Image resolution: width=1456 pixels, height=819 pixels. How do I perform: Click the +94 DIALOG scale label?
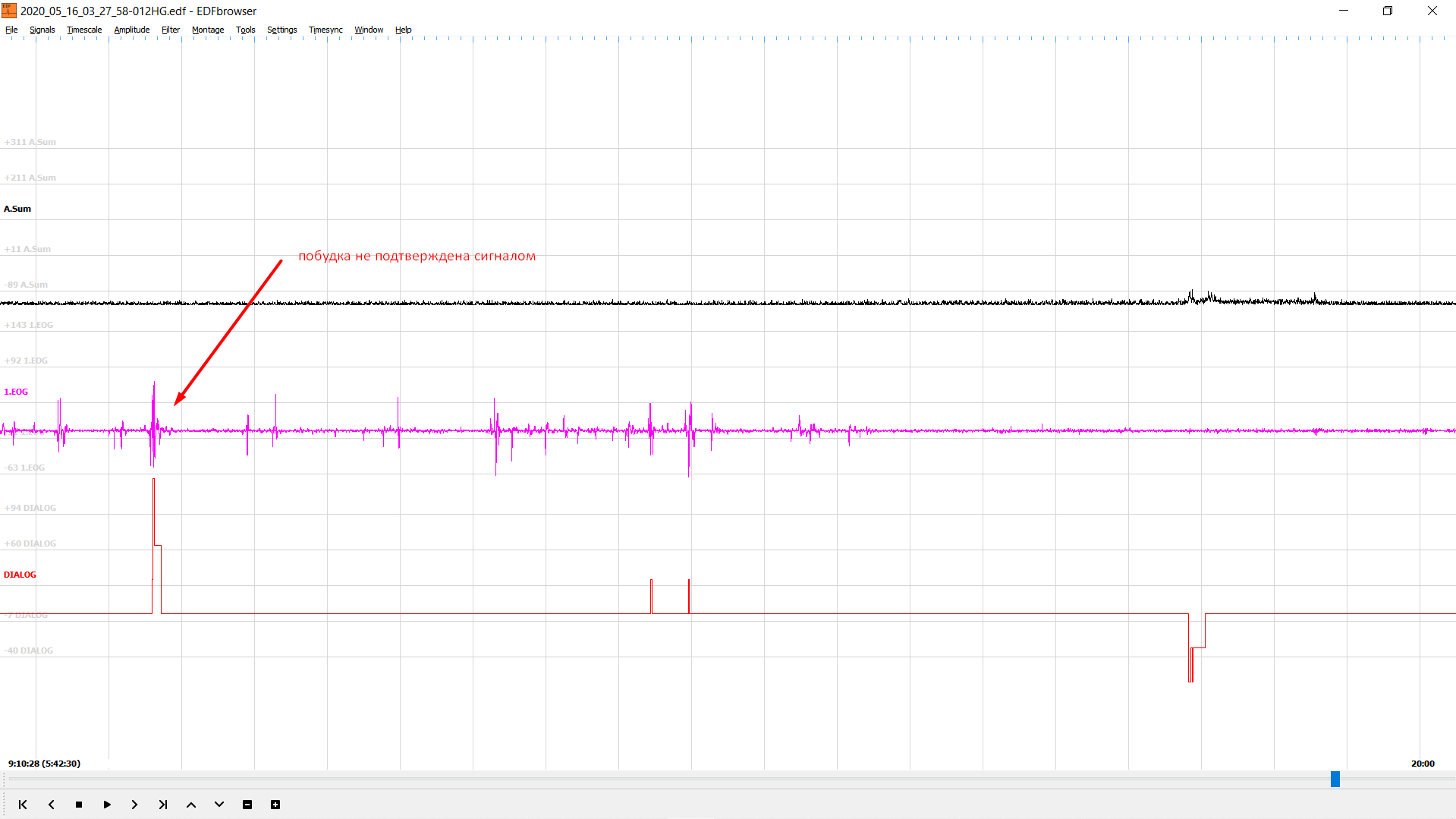click(30, 508)
